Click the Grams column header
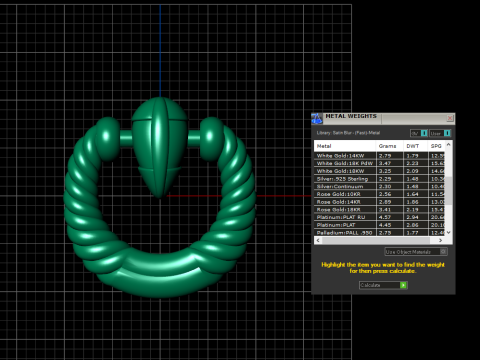The height and width of the screenshot is (360, 480). pos(390,146)
